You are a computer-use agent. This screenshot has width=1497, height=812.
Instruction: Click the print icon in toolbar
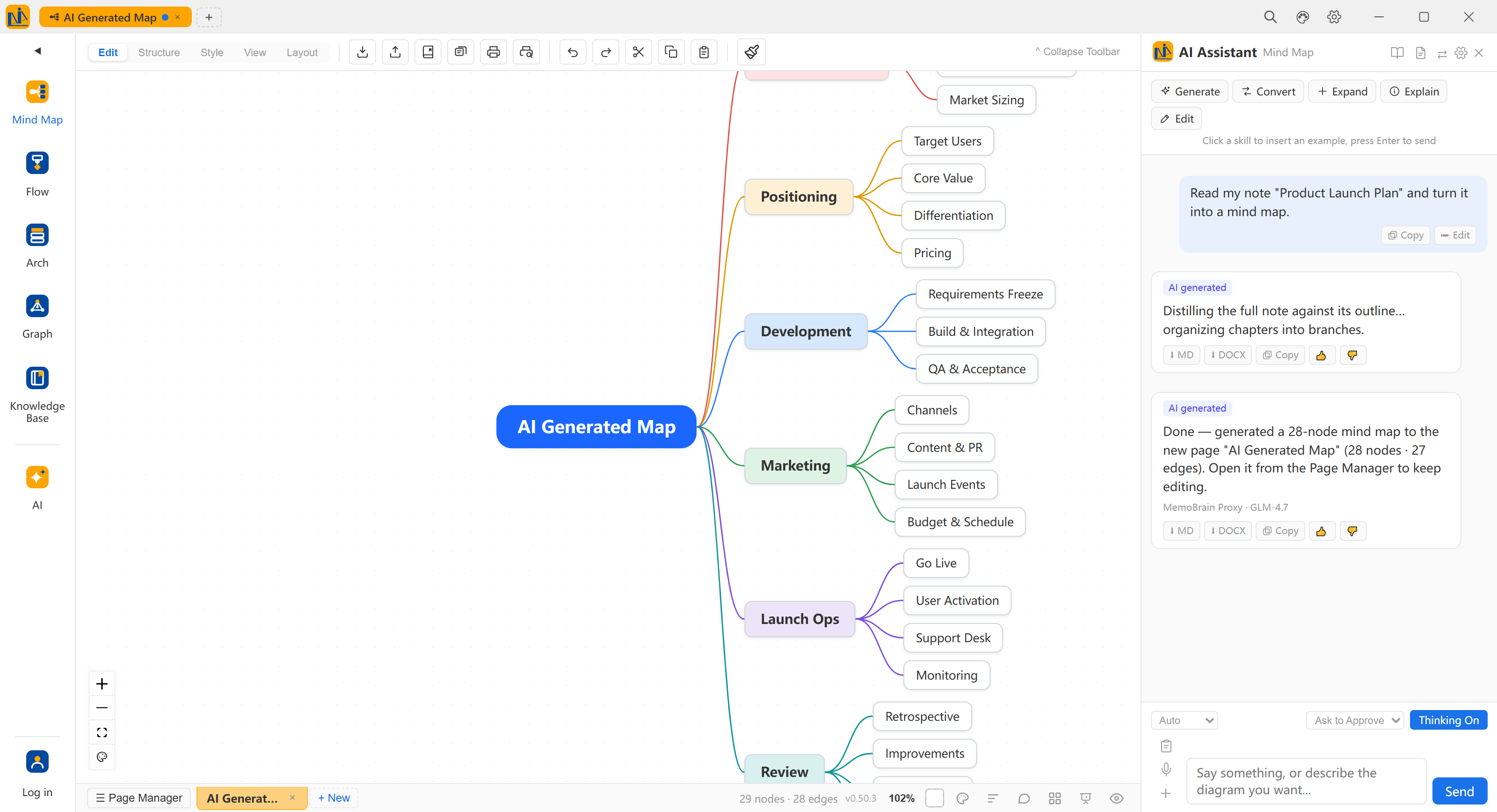coord(494,52)
